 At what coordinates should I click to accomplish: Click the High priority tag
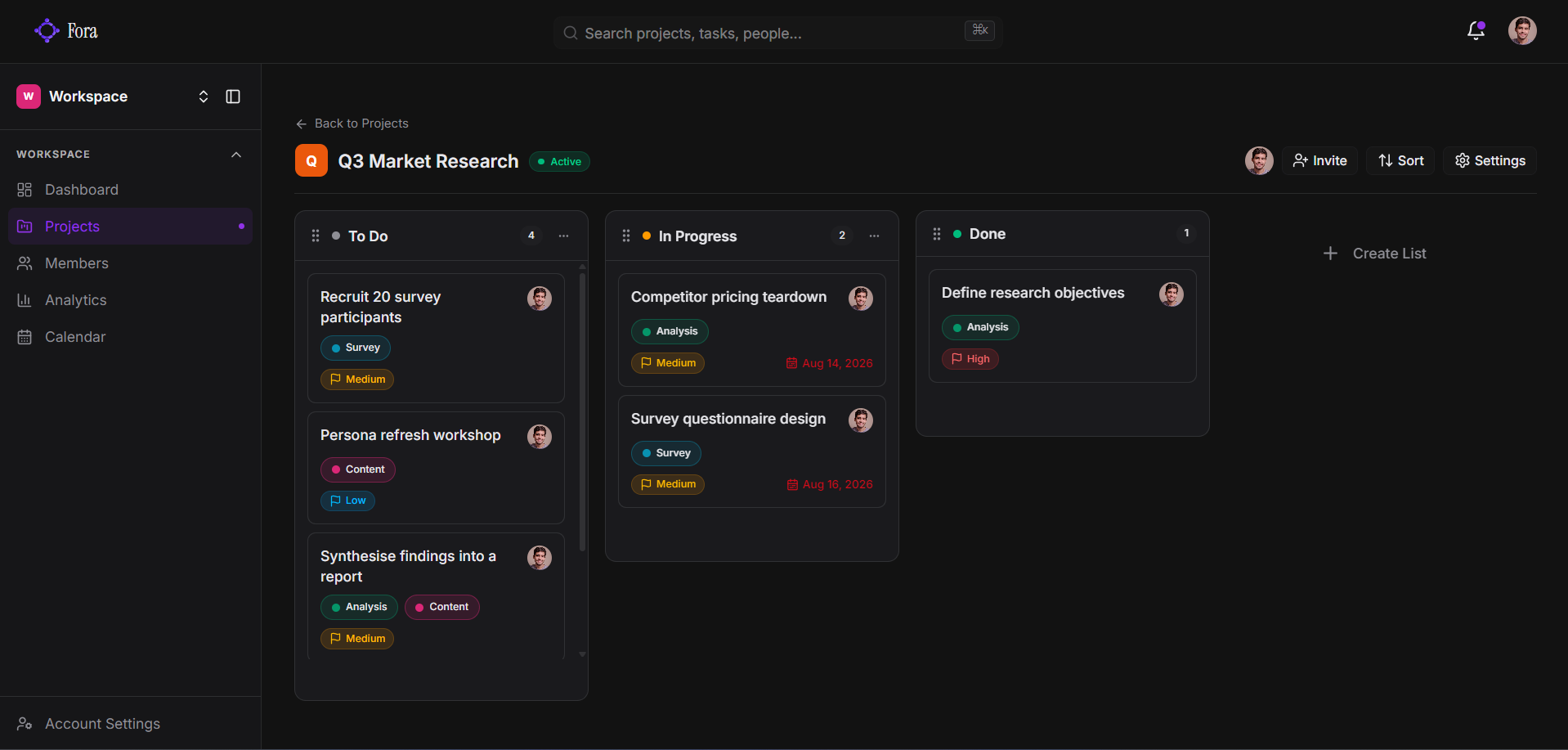coord(970,359)
